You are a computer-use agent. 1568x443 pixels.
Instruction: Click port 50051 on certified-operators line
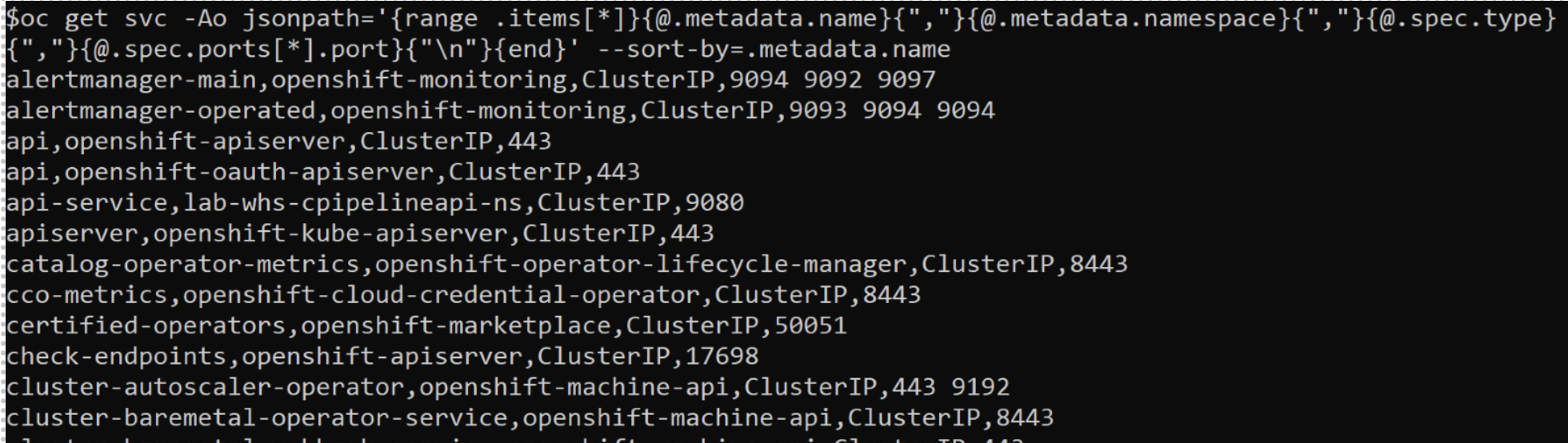(810, 325)
